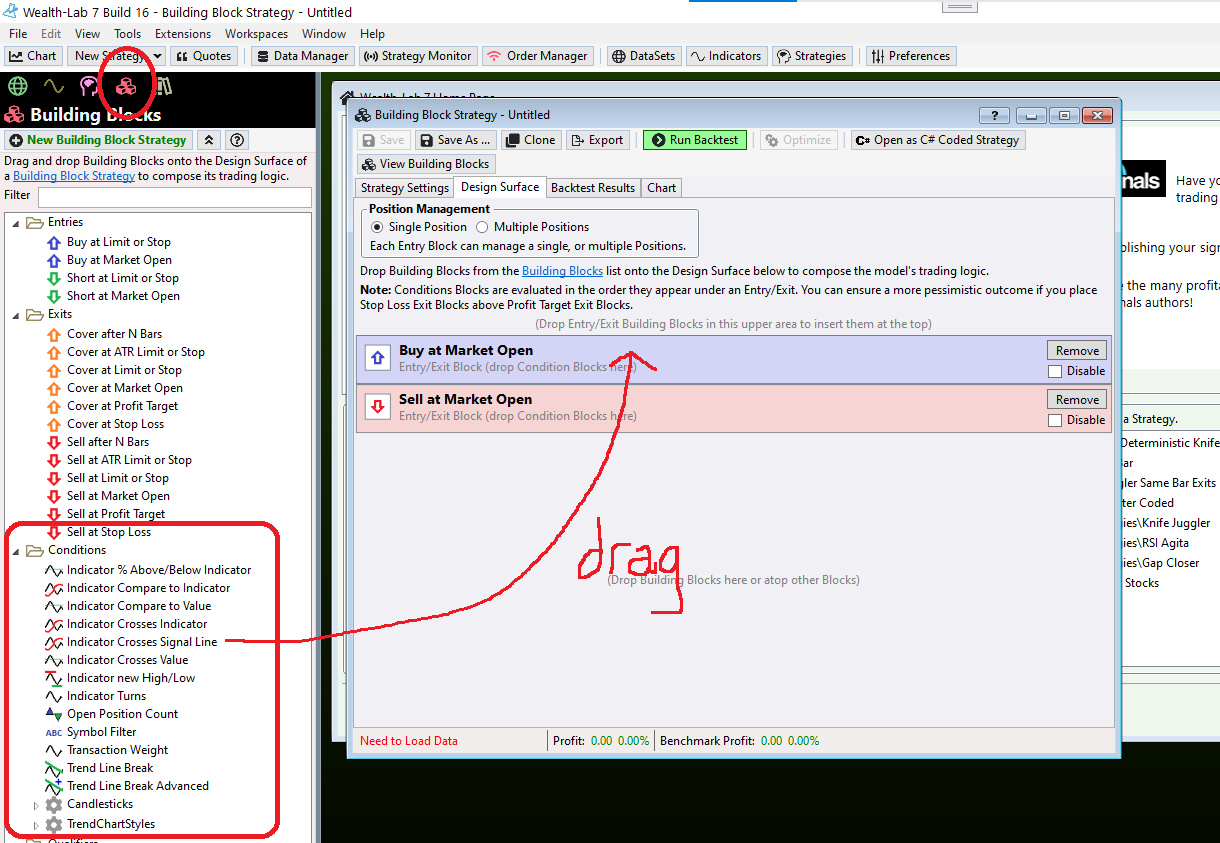The width and height of the screenshot is (1220, 843).
Task: Click the Strategies toolbar button
Action: click(811, 56)
